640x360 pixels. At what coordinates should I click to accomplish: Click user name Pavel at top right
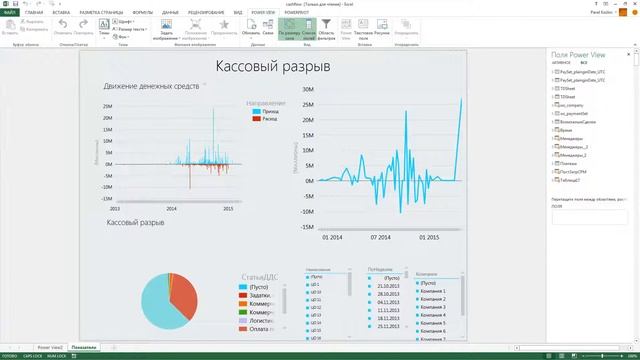click(x=602, y=13)
